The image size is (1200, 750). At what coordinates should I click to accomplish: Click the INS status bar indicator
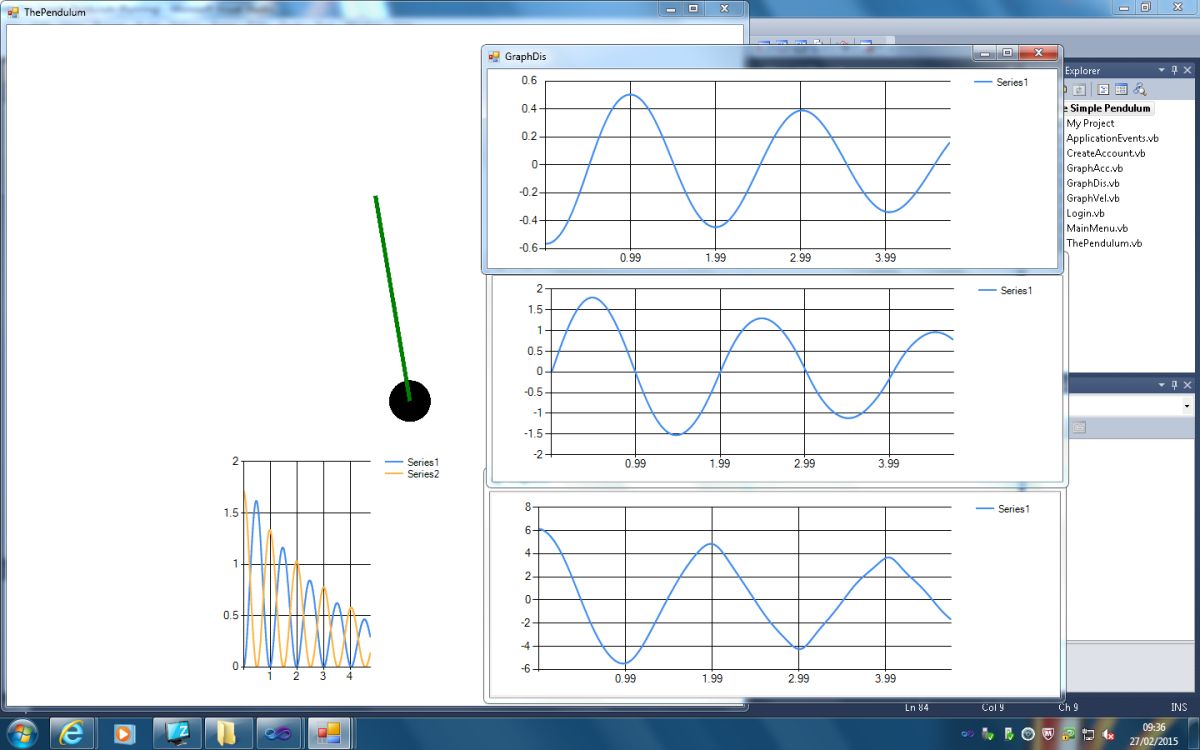pos(1178,707)
